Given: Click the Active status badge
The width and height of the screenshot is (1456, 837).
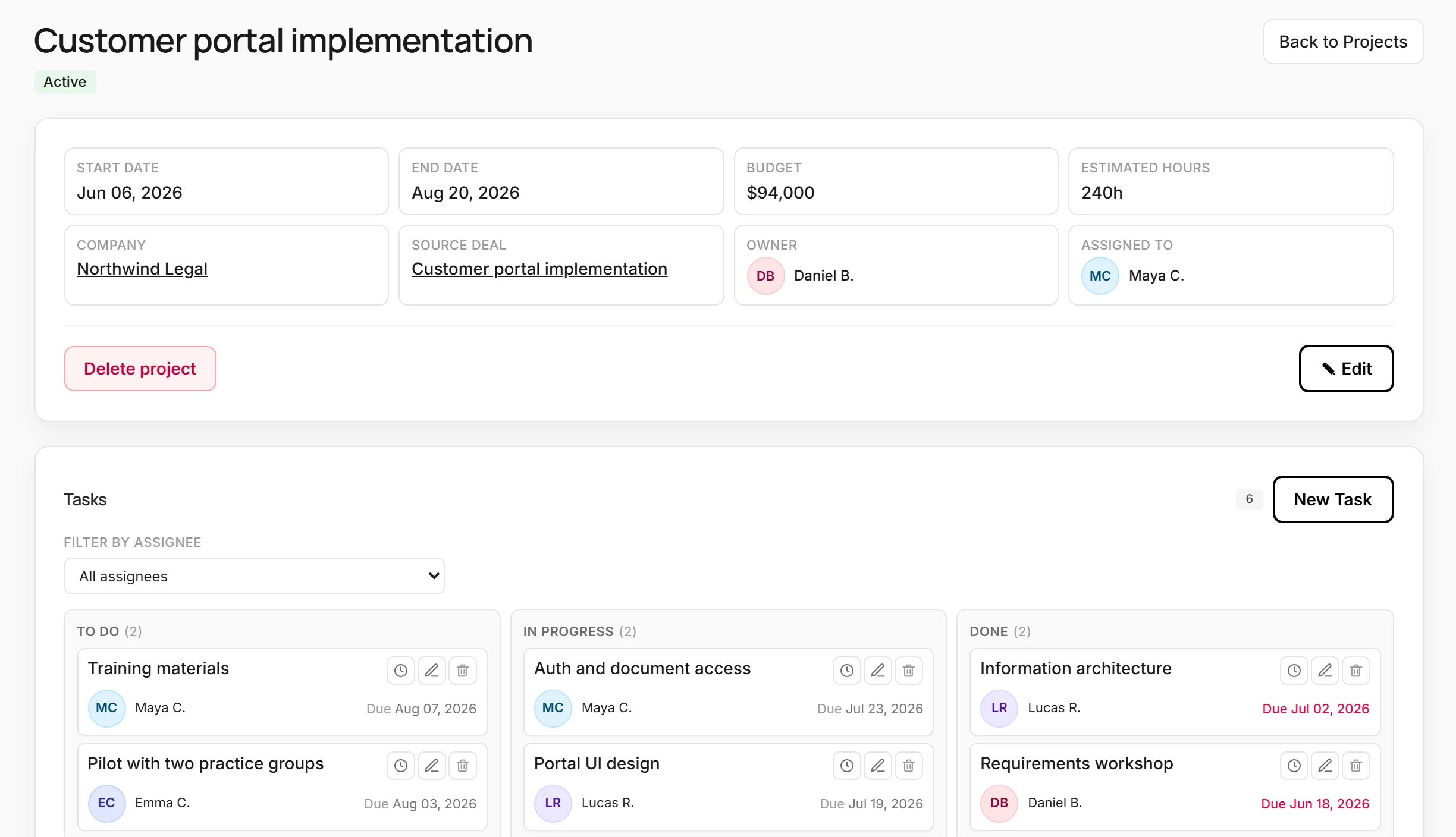Looking at the screenshot, I should click(65, 81).
